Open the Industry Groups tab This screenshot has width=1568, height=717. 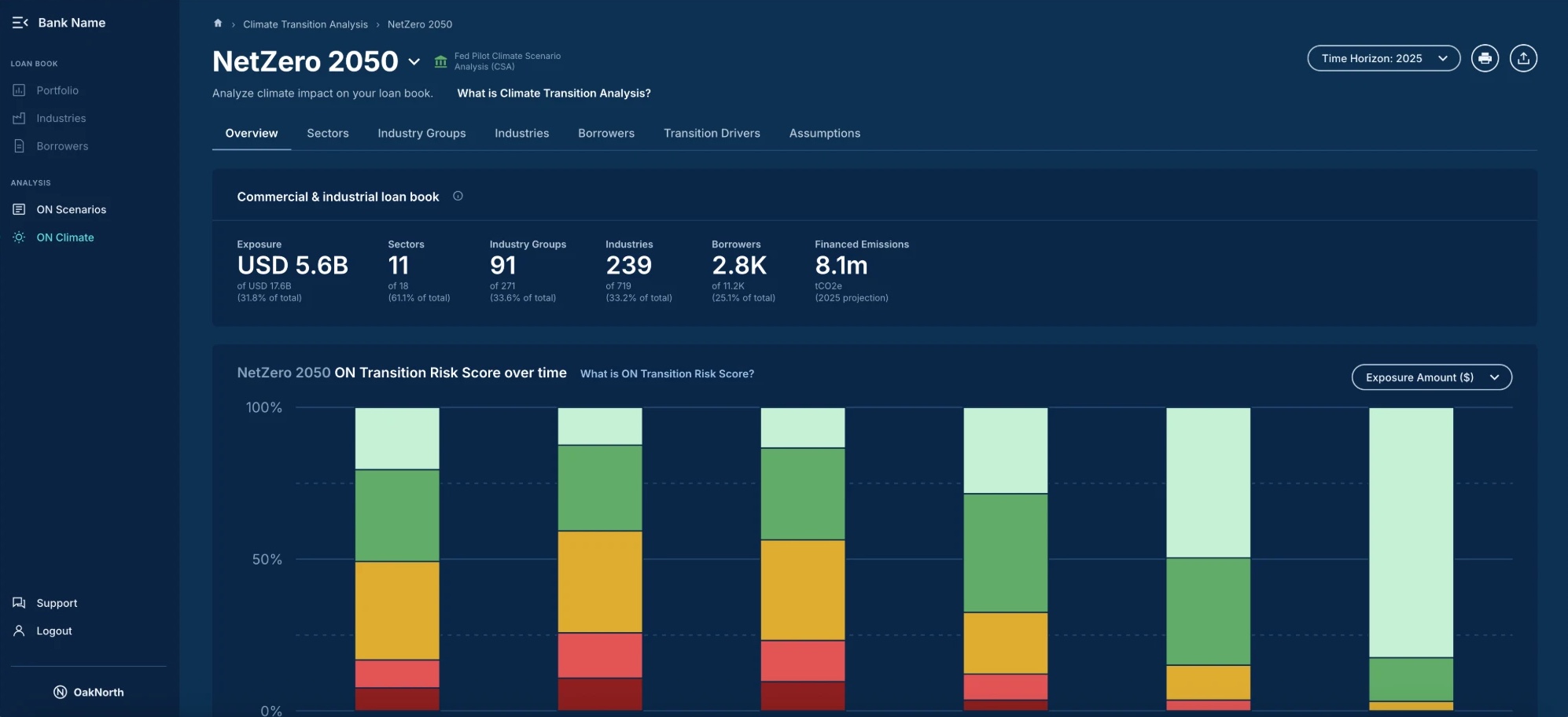tap(421, 133)
